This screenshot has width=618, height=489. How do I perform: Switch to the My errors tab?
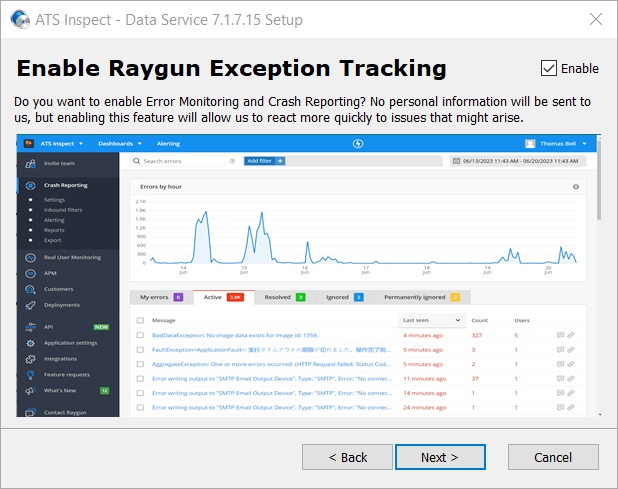[161, 297]
